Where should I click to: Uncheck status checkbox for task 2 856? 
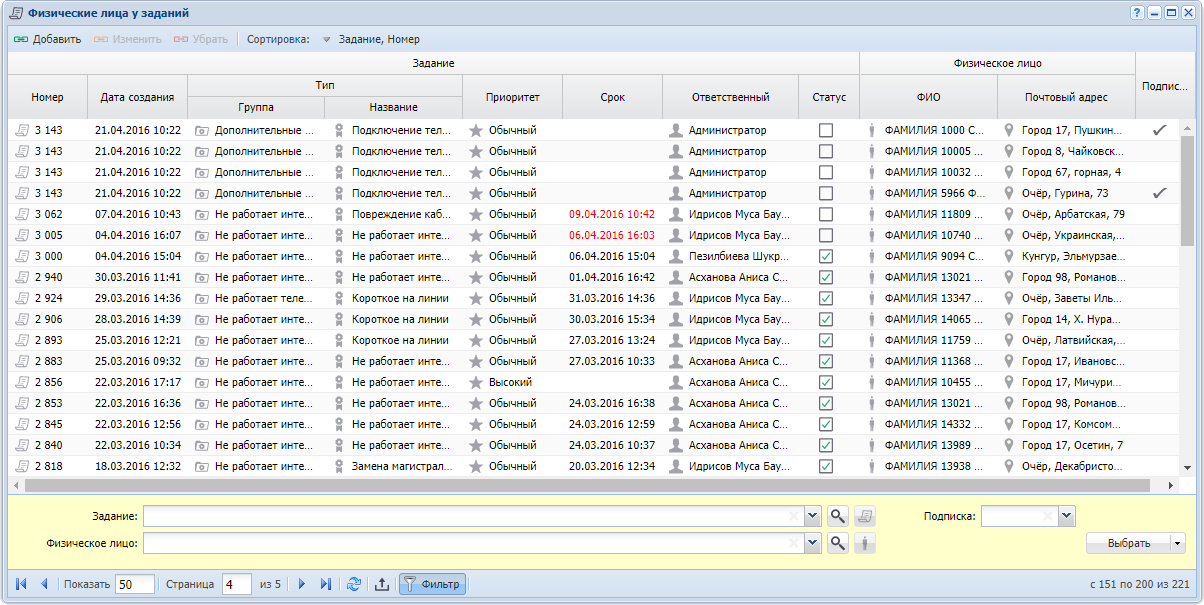tap(826, 382)
